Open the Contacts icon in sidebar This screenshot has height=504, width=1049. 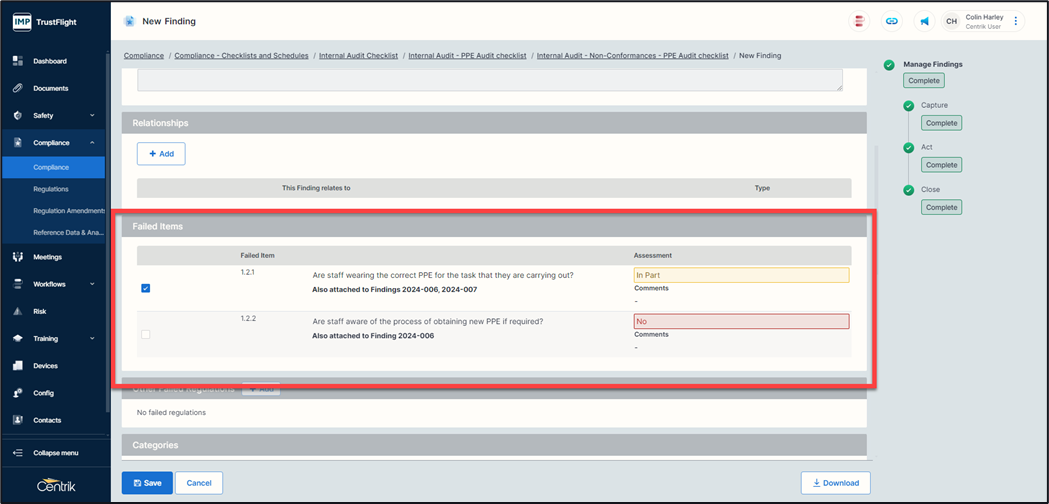click(x=18, y=420)
